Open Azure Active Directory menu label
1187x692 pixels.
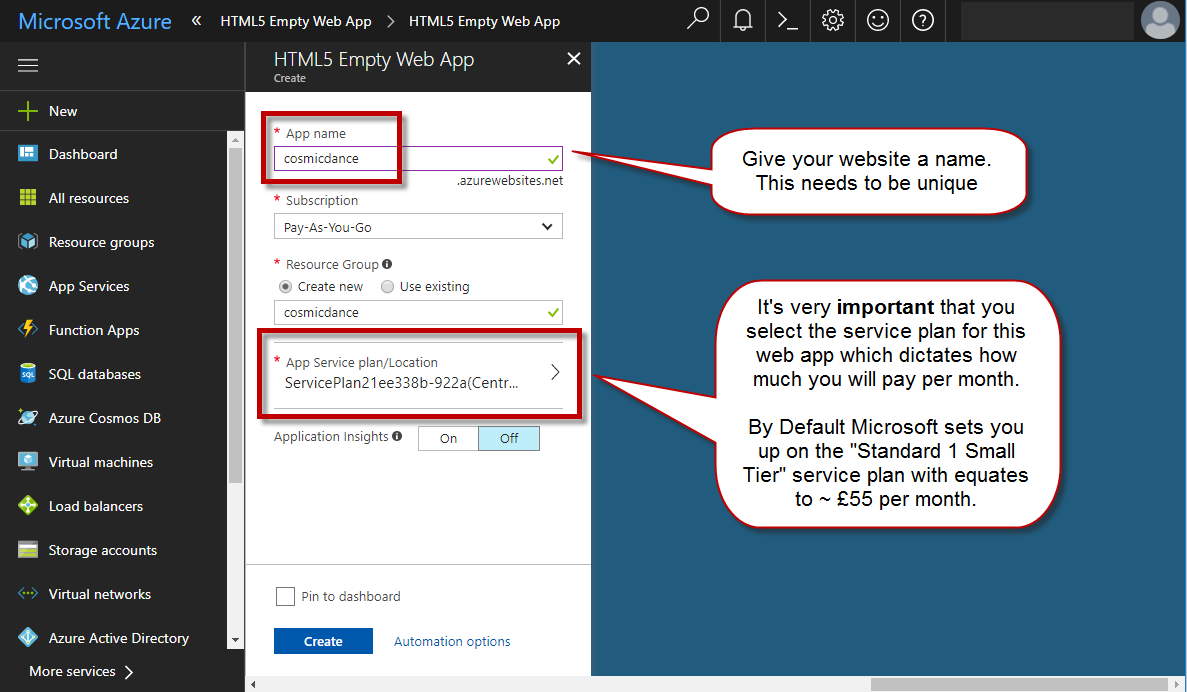(118, 638)
